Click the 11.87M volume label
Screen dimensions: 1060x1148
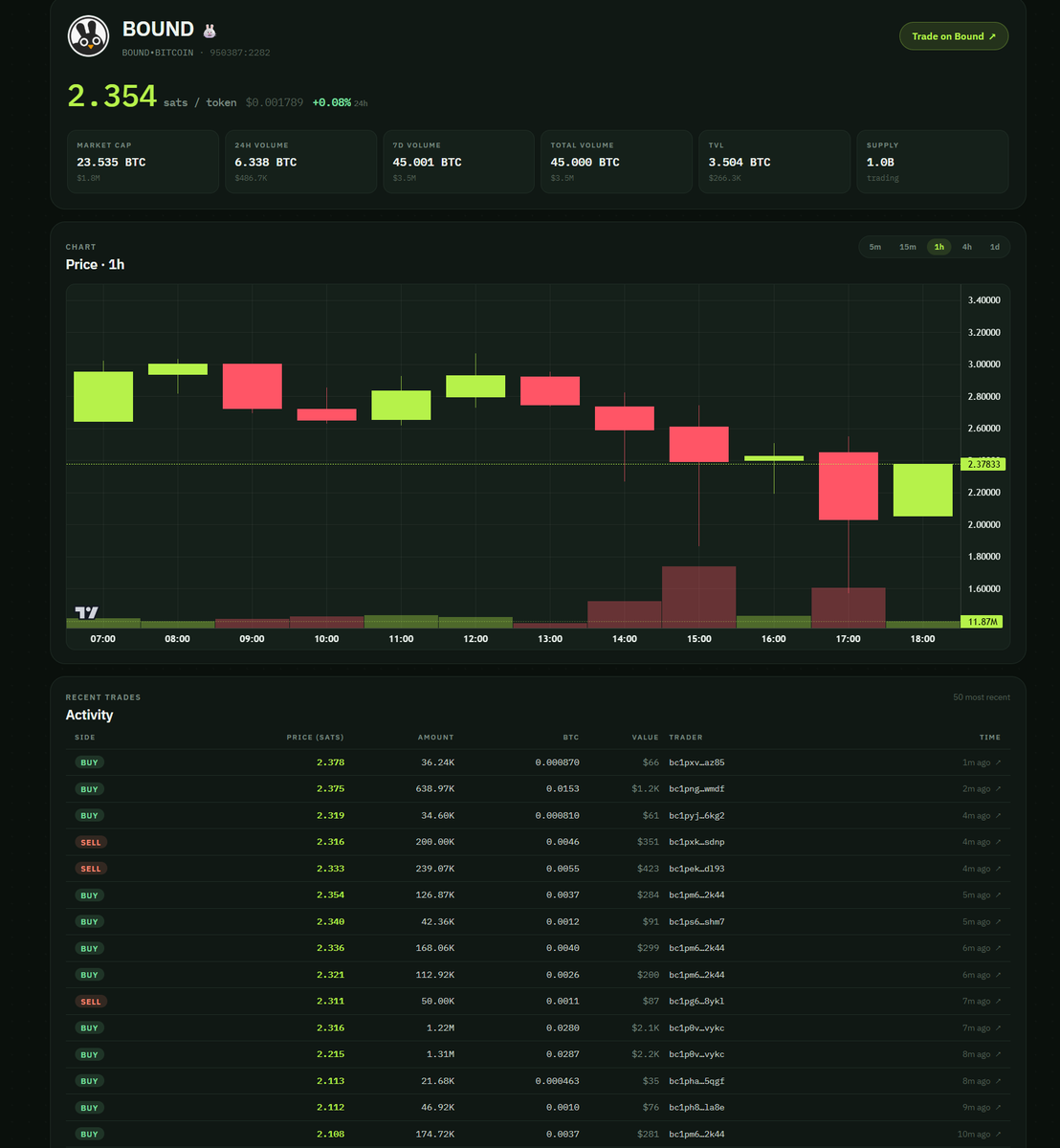pyautogui.click(x=981, y=622)
